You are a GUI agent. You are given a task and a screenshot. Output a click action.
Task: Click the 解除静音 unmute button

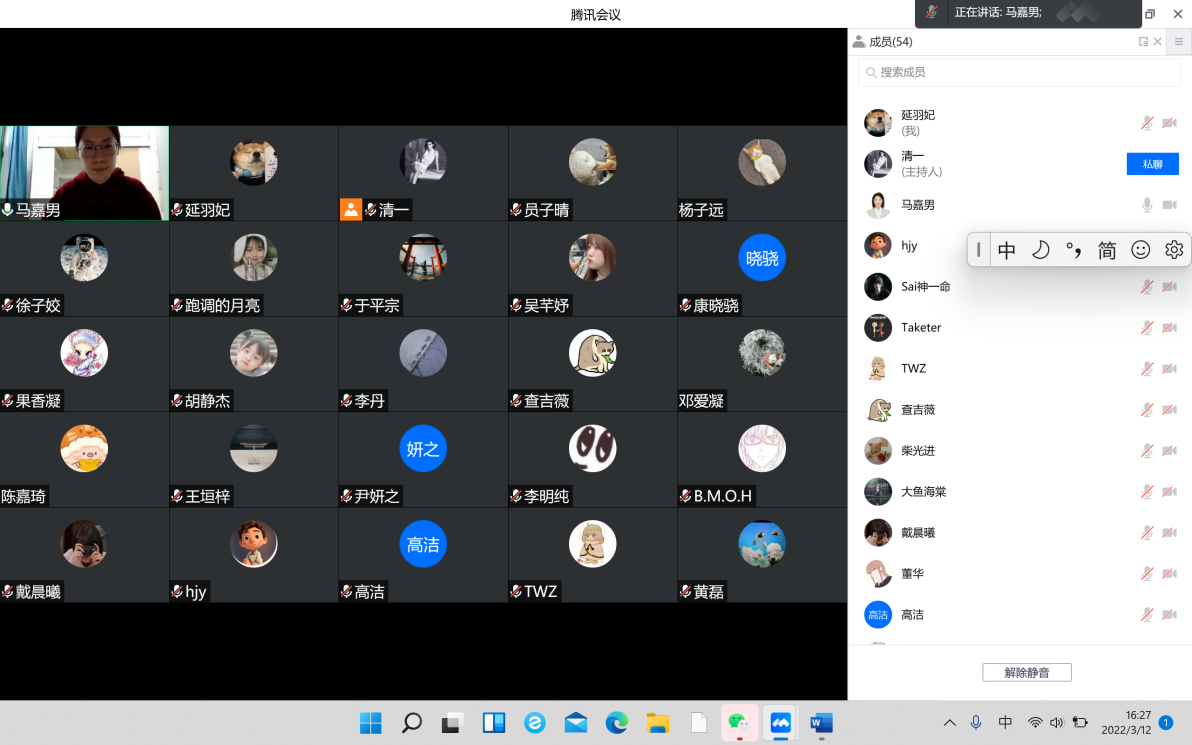(x=1026, y=673)
